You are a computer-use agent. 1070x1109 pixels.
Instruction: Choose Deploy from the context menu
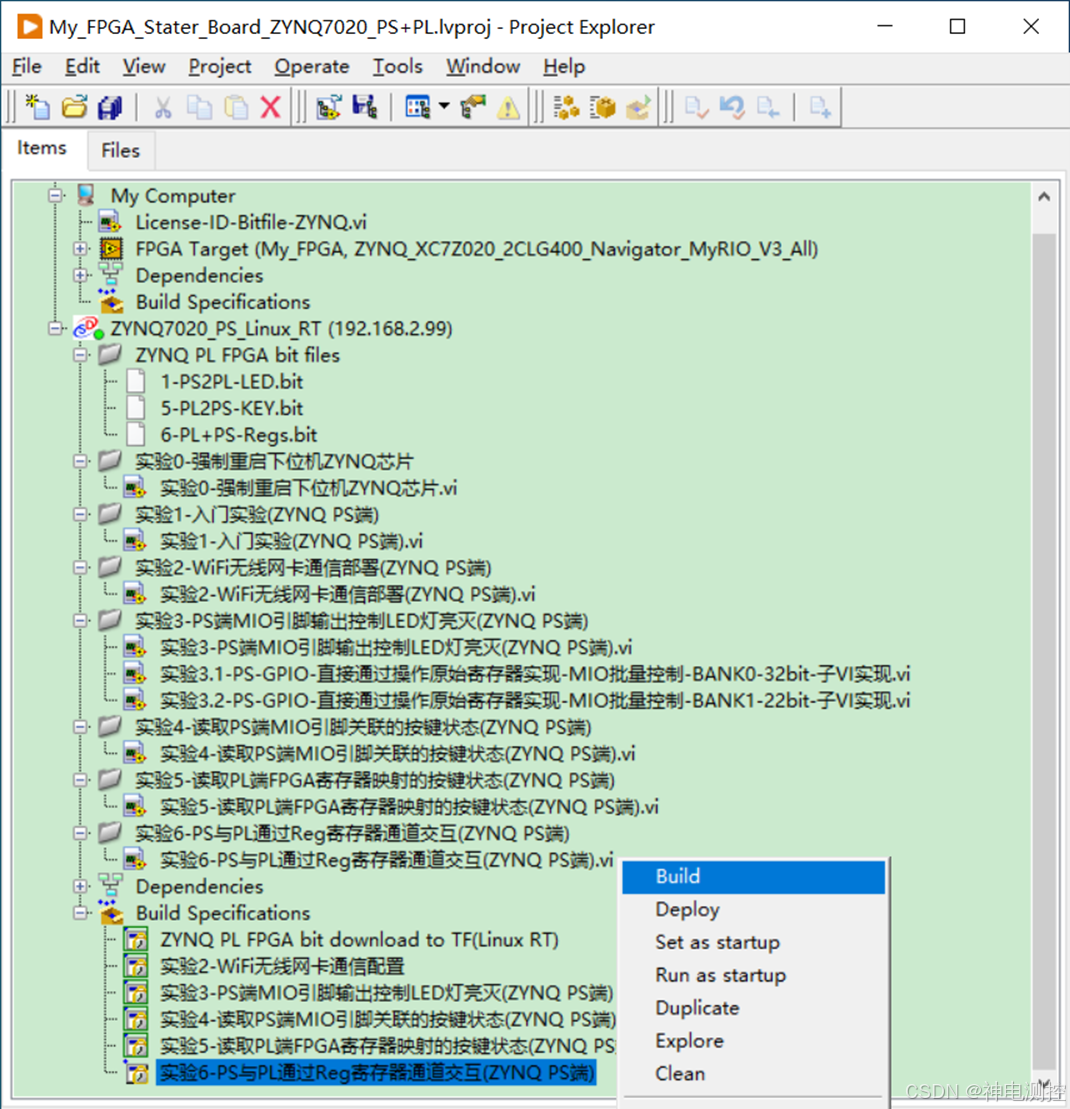[753, 910]
